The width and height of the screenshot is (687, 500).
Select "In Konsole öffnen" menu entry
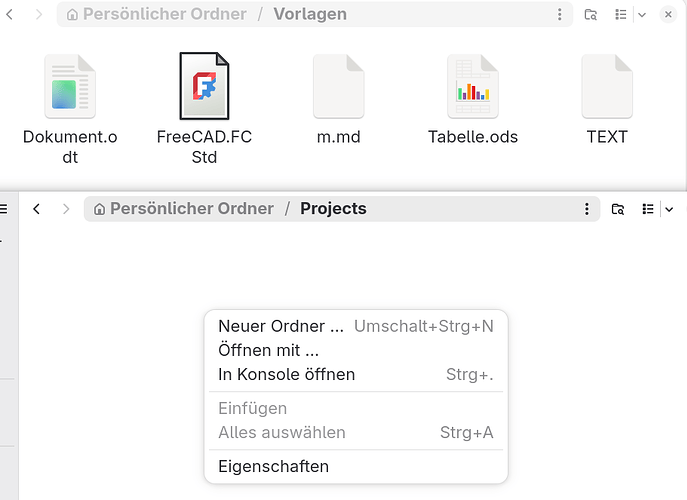click(286, 374)
